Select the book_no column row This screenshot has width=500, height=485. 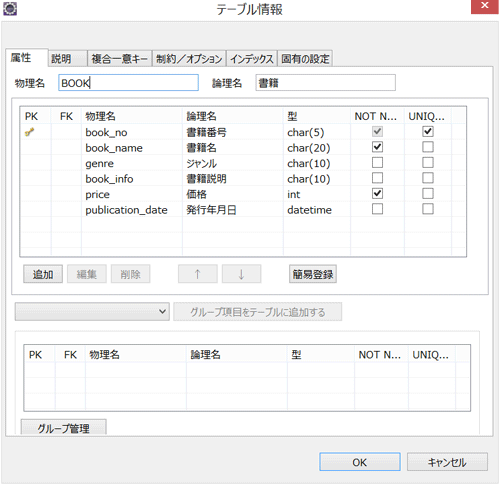coord(243,132)
